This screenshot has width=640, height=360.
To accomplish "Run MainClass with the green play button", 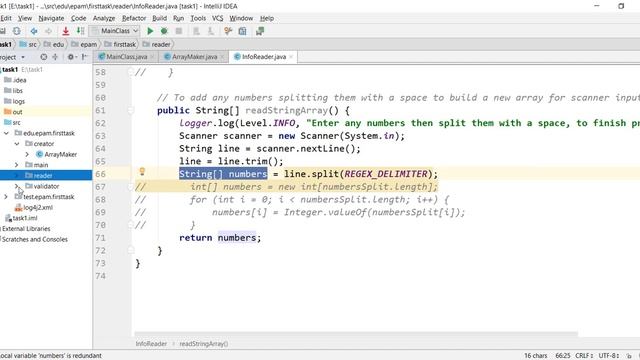I will [x=150, y=31].
